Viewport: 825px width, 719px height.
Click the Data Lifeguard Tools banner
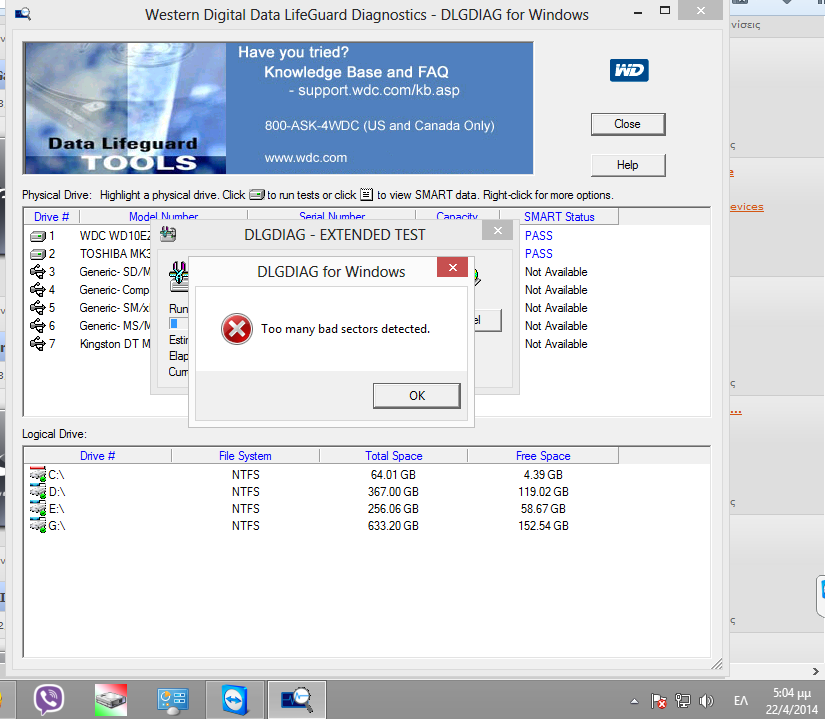pos(278,108)
